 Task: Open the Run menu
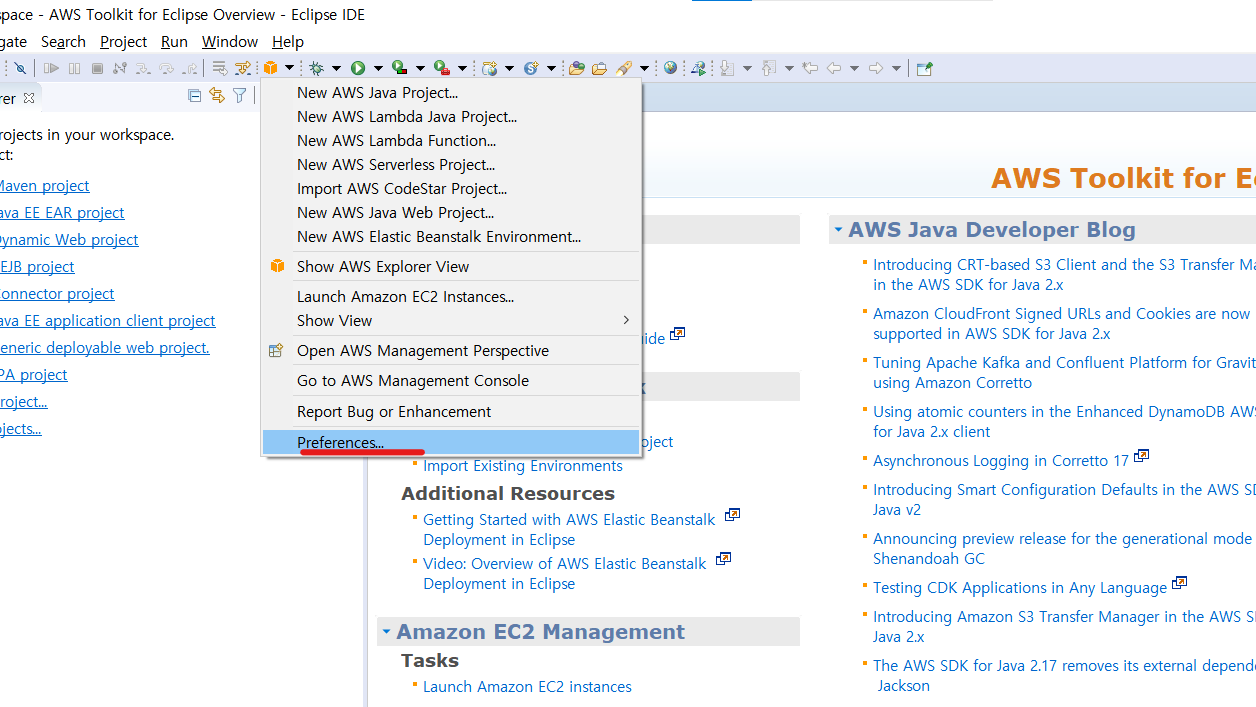pos(174,42)
